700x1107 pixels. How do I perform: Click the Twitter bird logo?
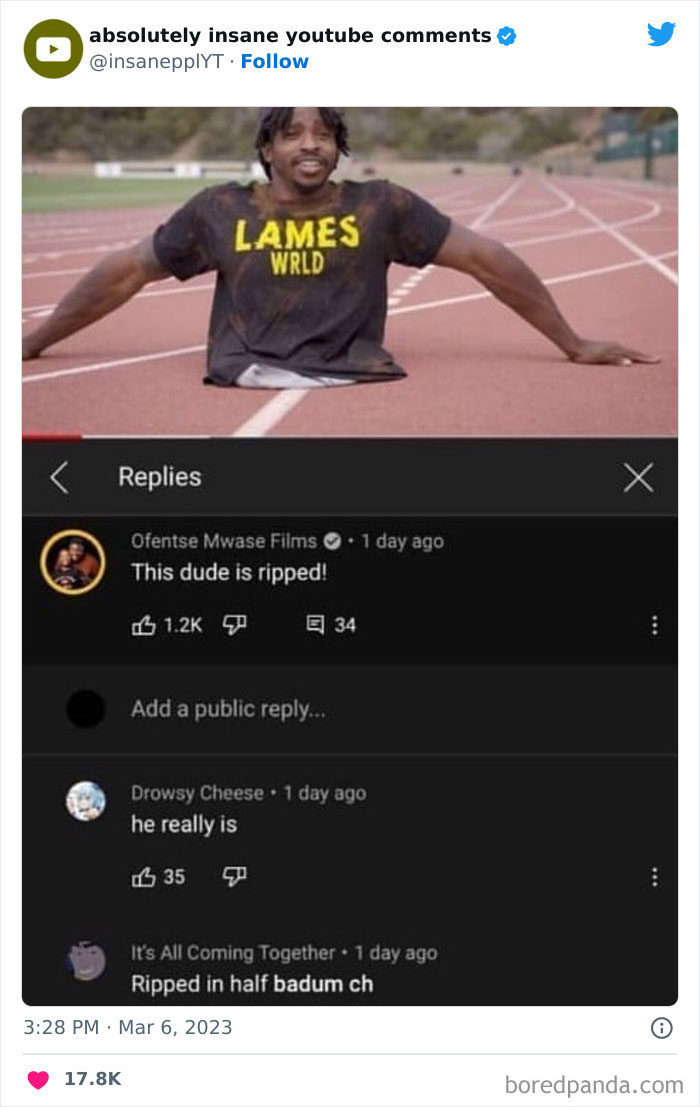(x=661, y=34)
